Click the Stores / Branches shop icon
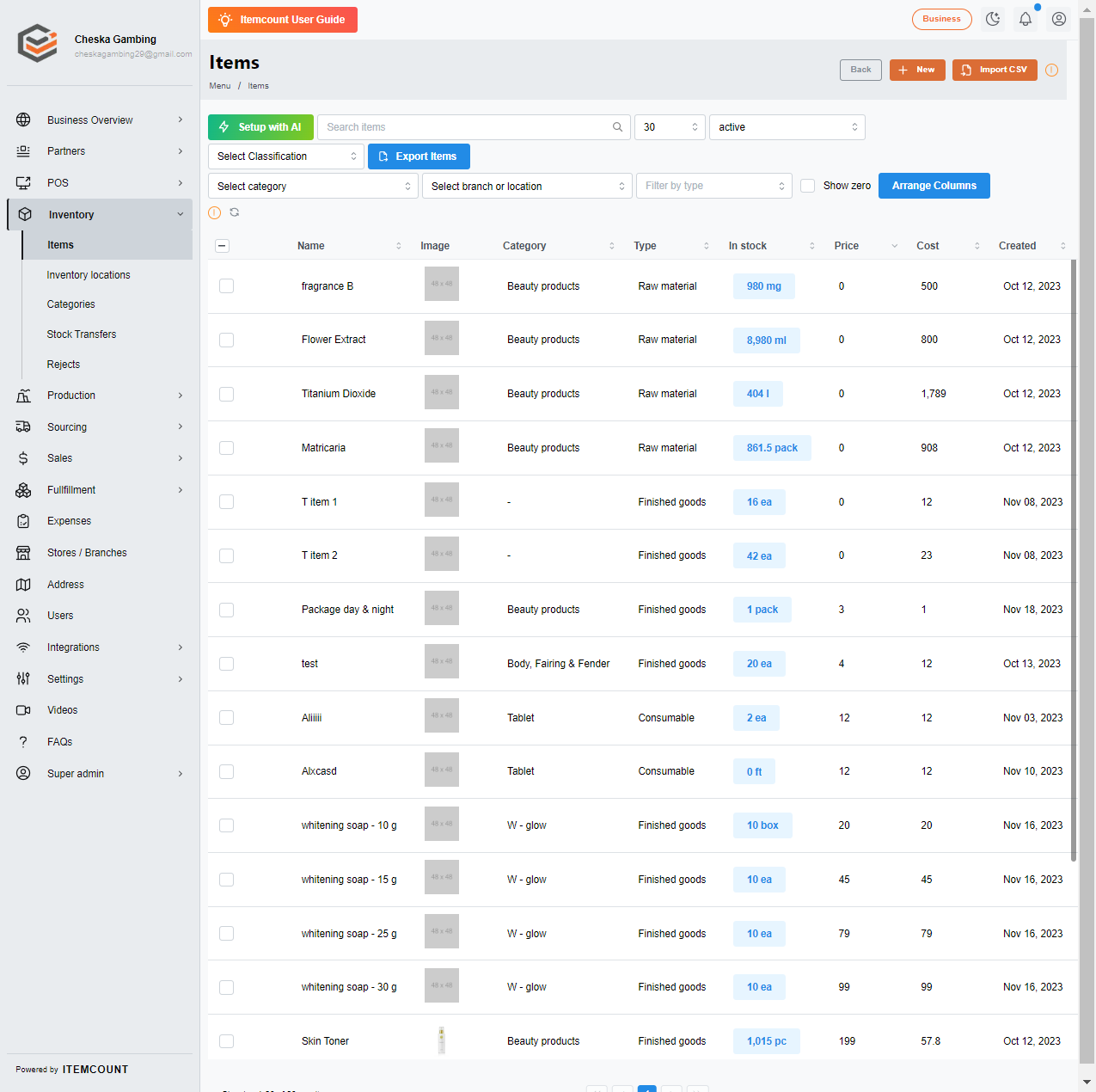Viewport: 1096px width, 1092px height. (23, 553)
